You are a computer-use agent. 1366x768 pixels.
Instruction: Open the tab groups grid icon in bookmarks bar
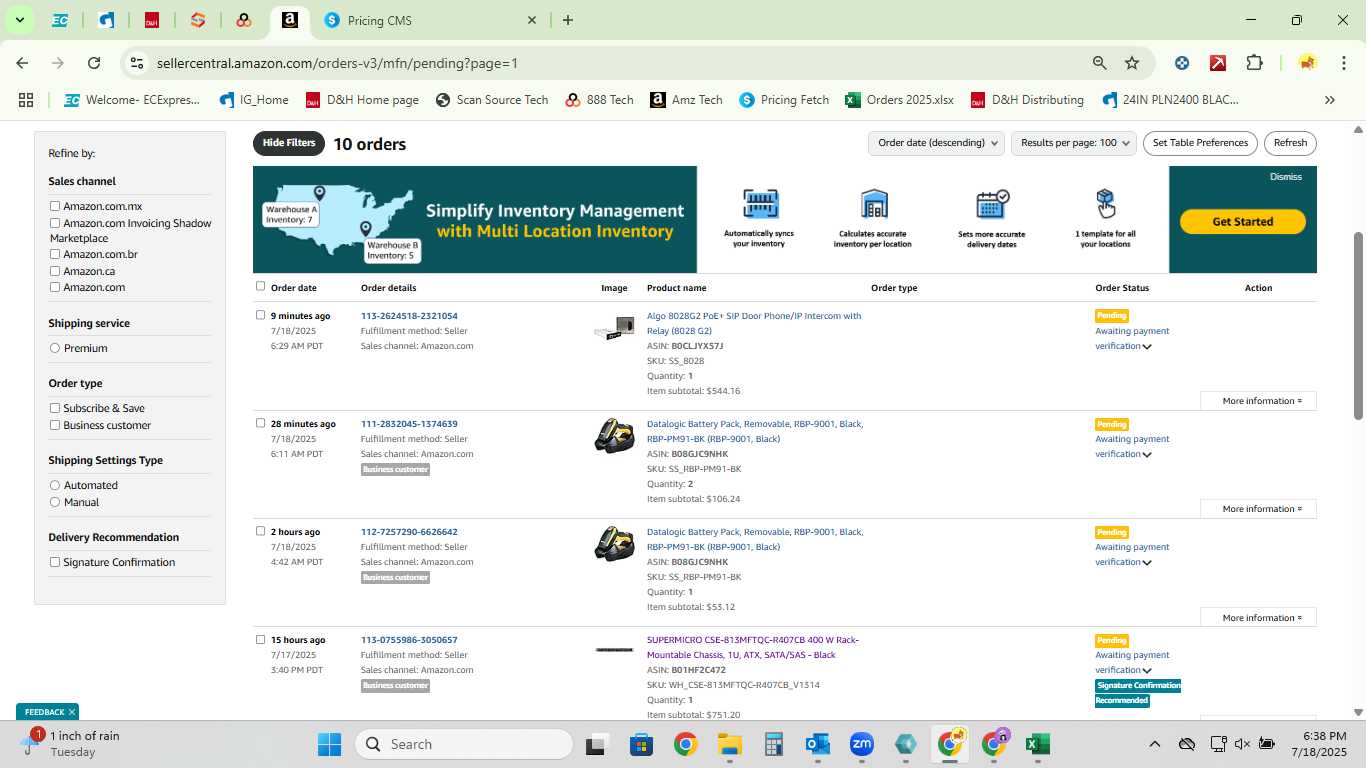(x=26, y=100)
